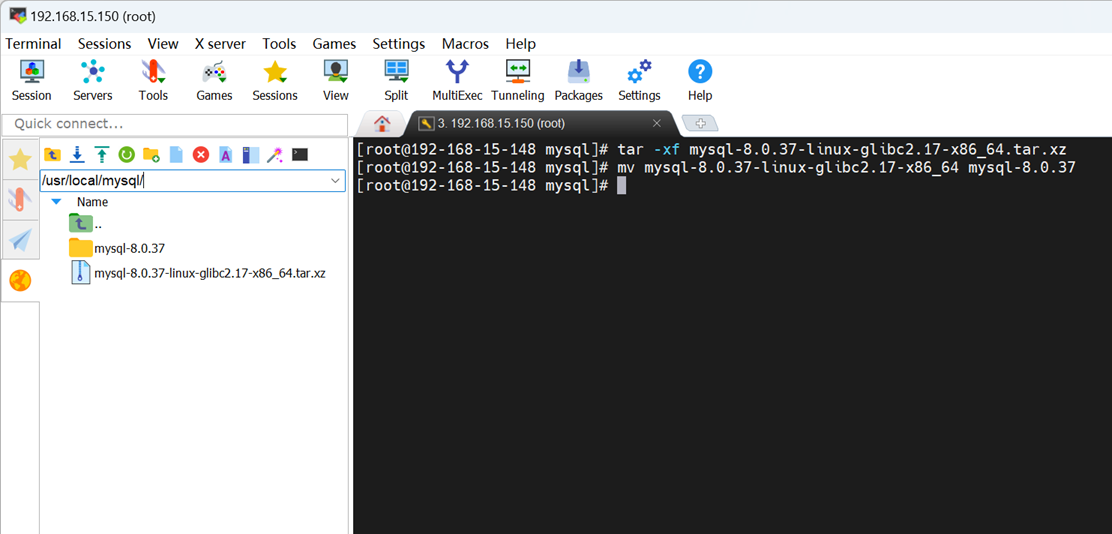Click the Split terminal icon

click(396, 80)
